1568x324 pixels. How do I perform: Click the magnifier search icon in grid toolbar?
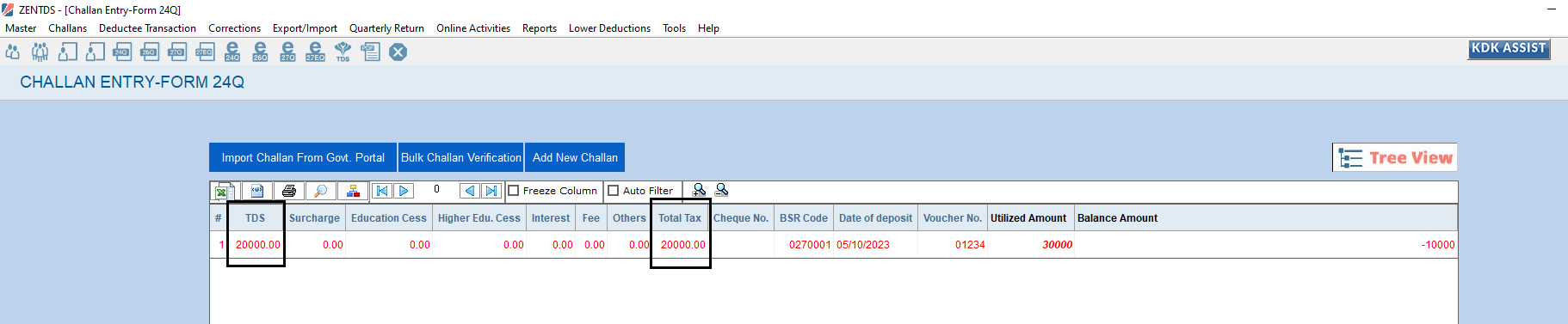320,191
